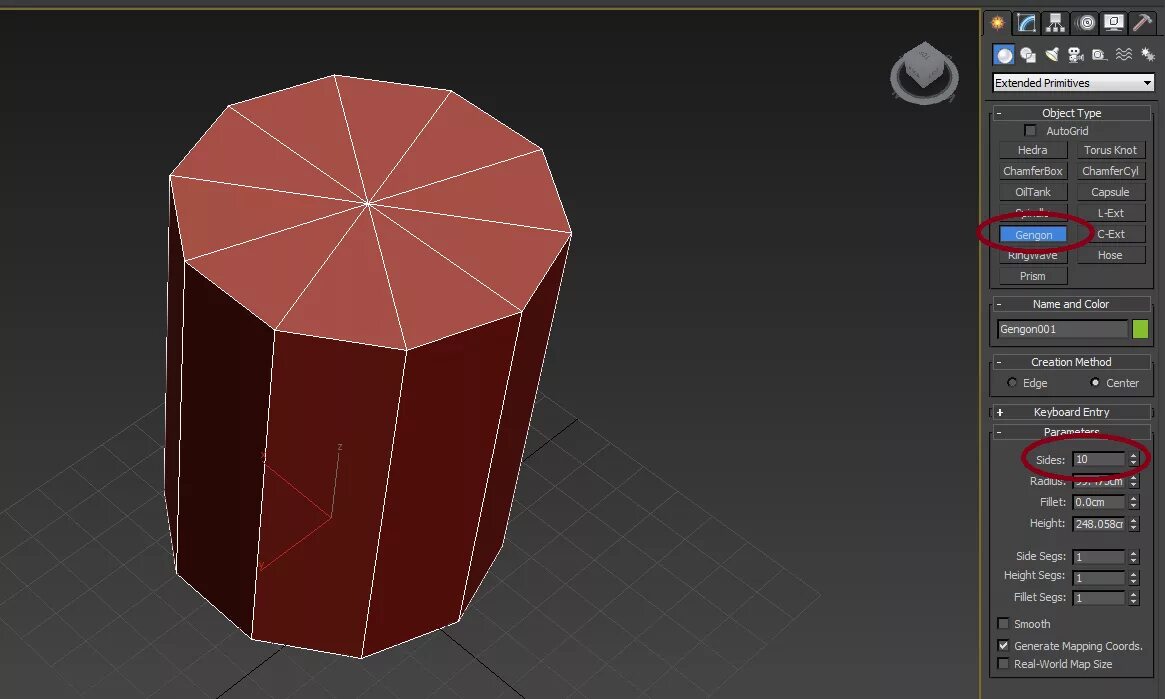Uncheck Generate Mapping Coords
Image resolution: width=1165 pixels, height=699 pixels.
(x=1004, y=645)
